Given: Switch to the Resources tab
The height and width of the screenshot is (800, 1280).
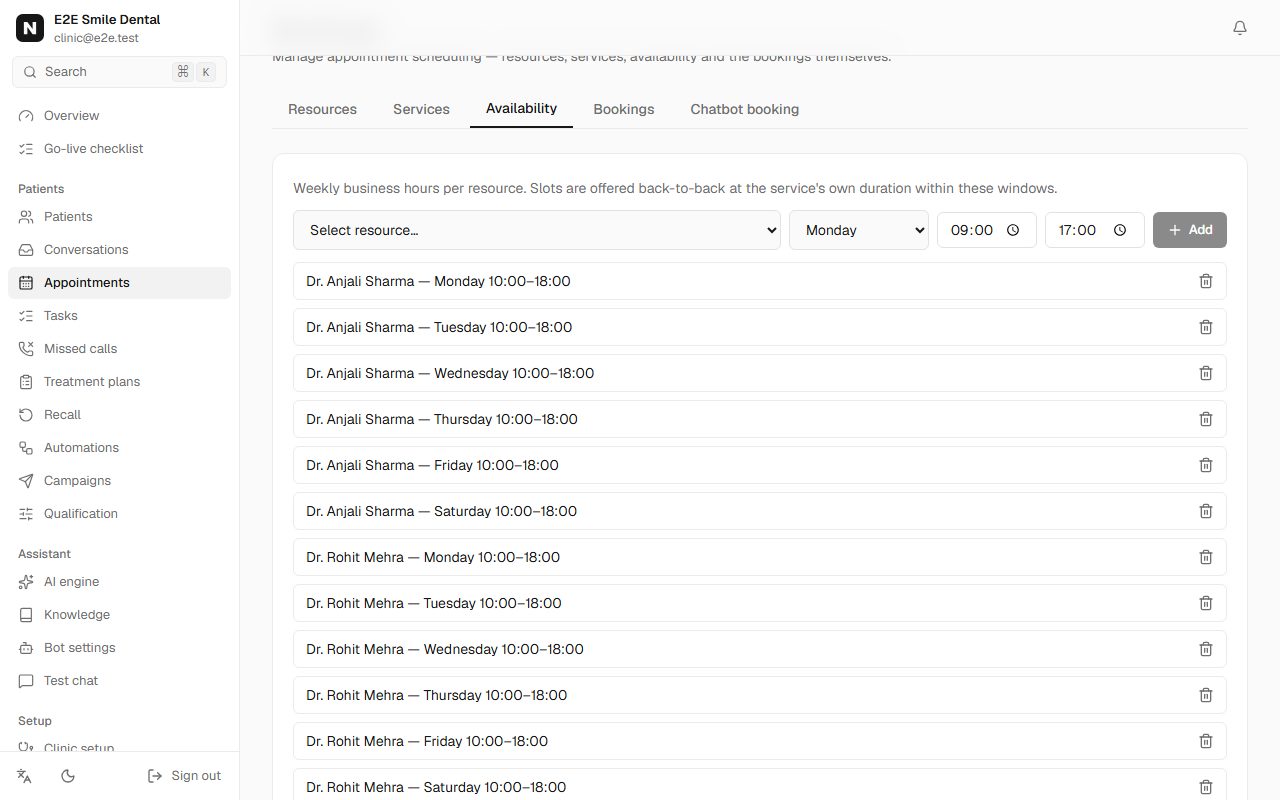Looking at the screenshot, I should (x=322, y=109).
